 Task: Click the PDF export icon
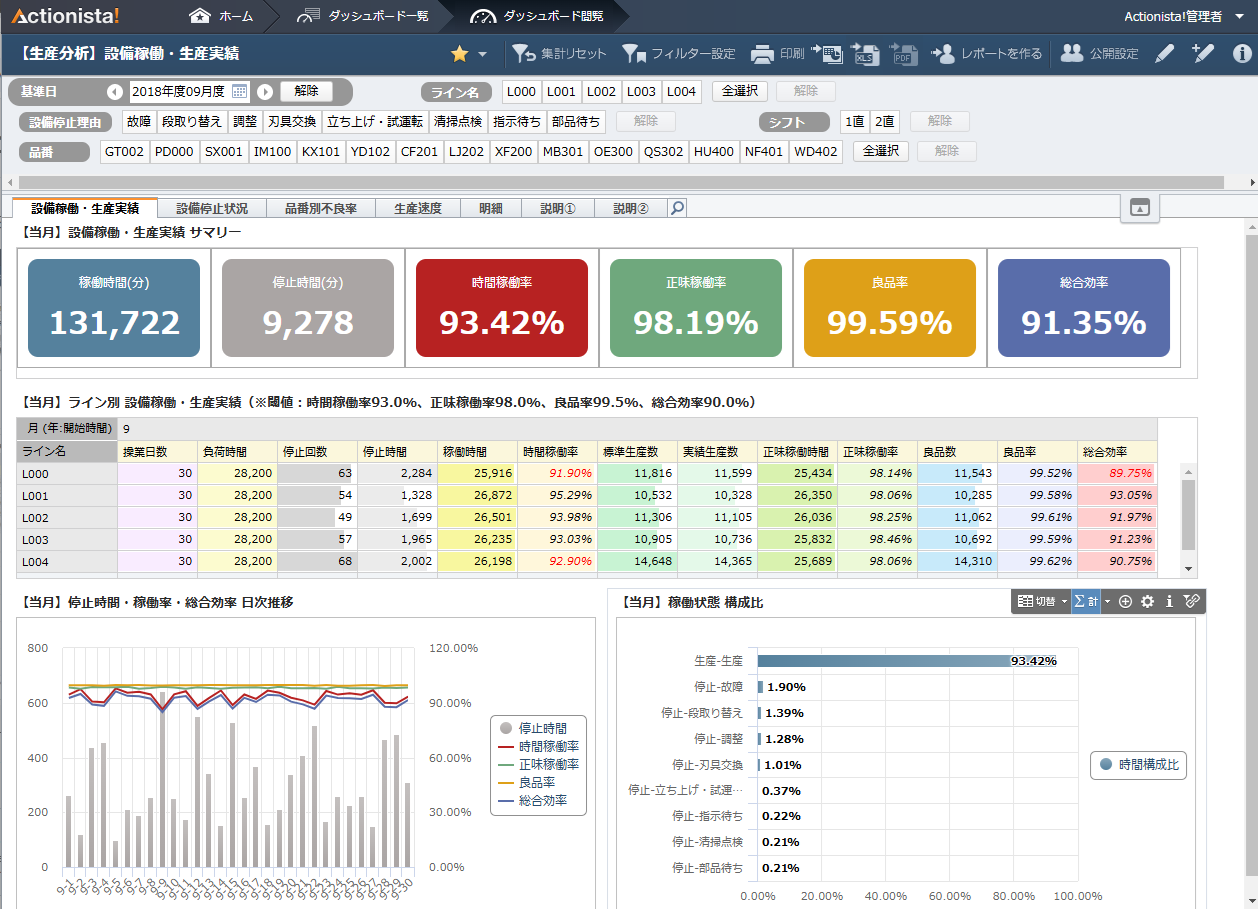pos(904,54)
